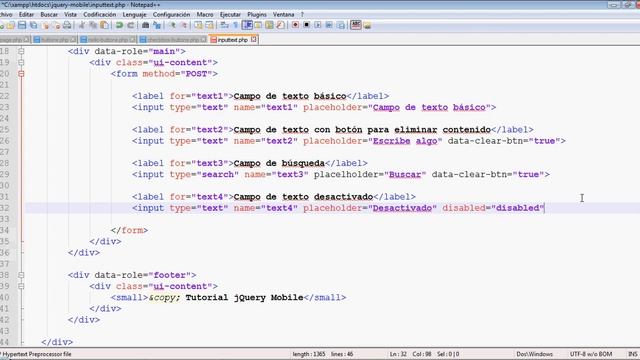Close the inputtext.php tab with its X
This screenshot has width=640, height=360.
click(x=253, y=39)
